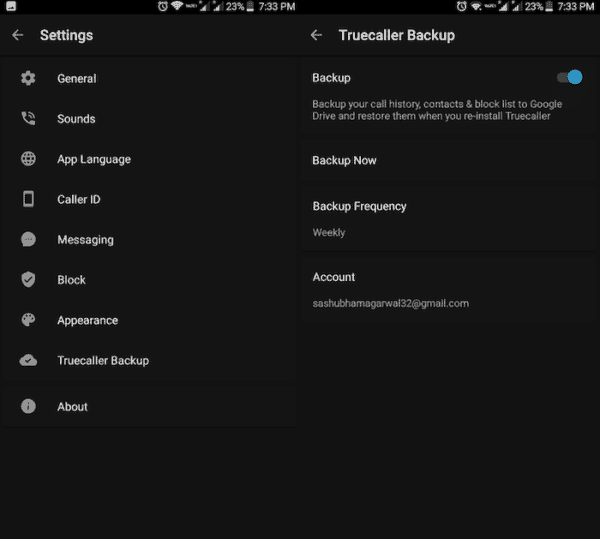Image resolution: width=600 pixels, height=539 pixels.
Task: Open General settings
Action: (148, 78)
